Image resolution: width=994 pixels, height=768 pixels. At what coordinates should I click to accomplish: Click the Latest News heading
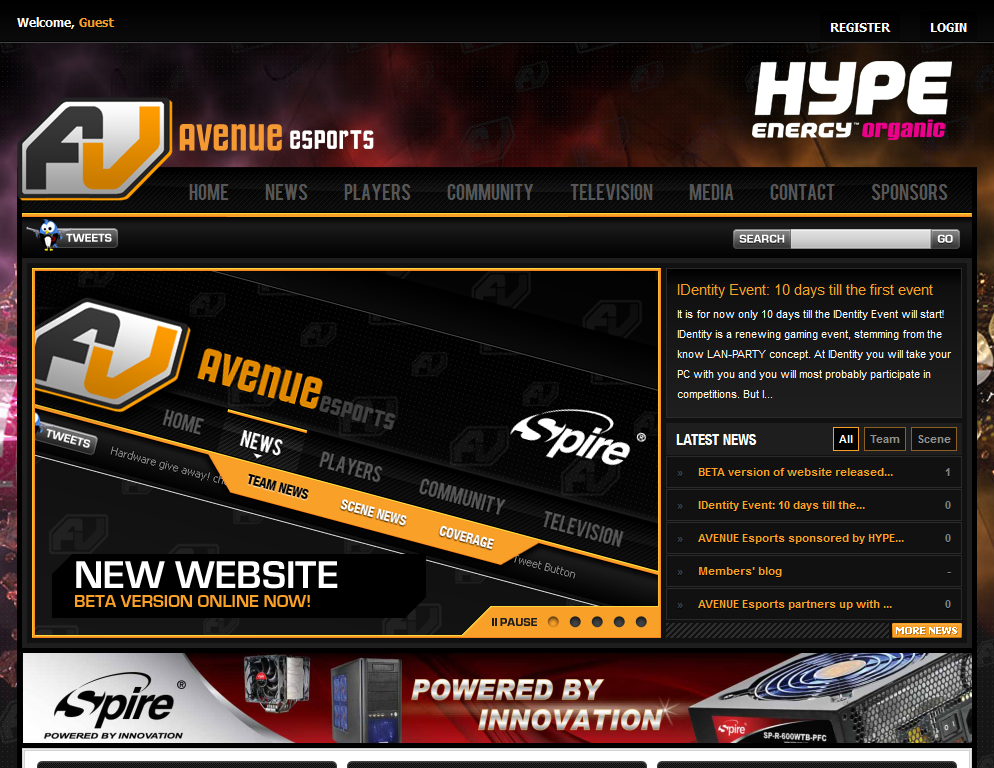coord(716,439)
